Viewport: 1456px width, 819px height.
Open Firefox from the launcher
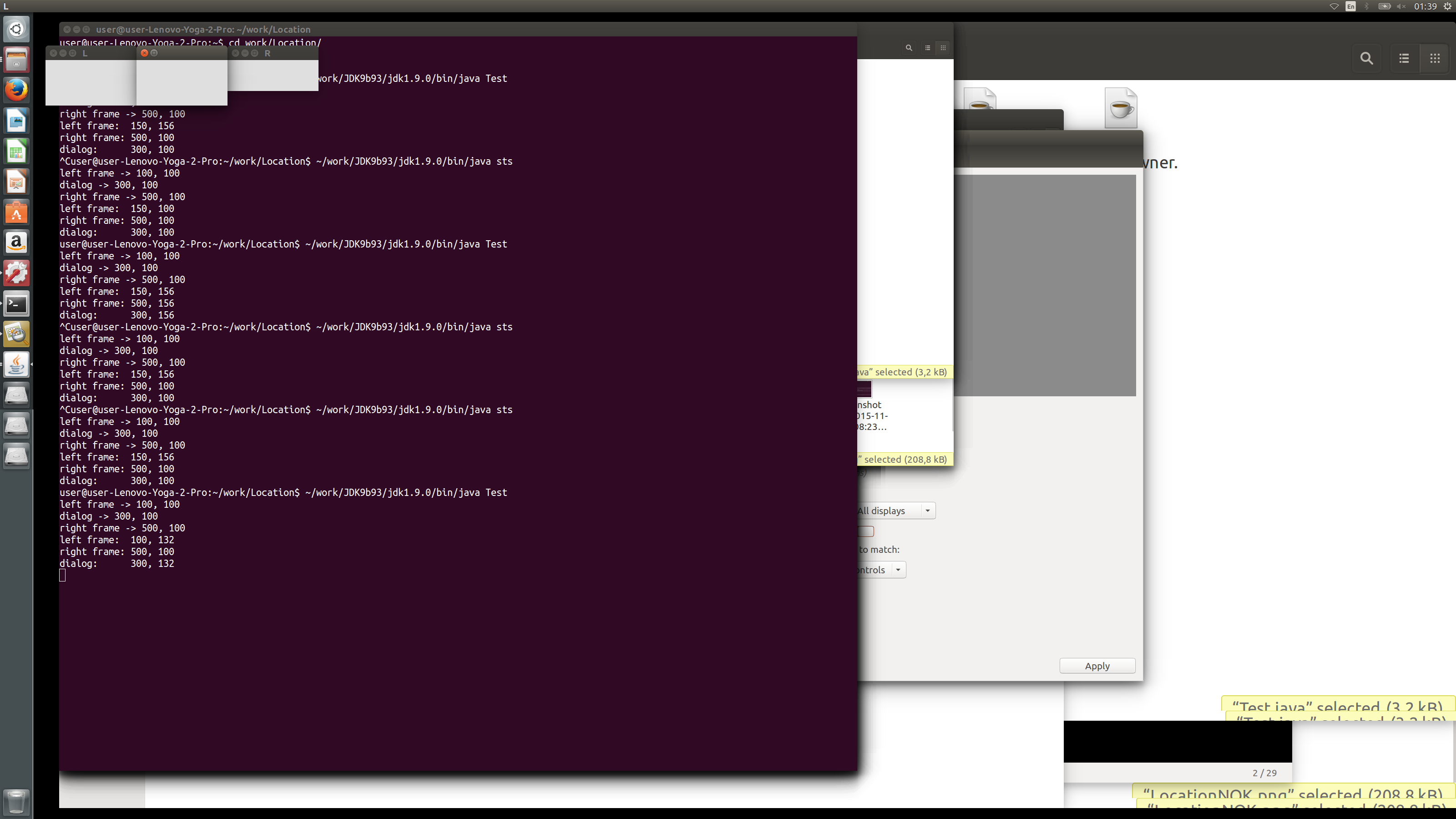16,89
